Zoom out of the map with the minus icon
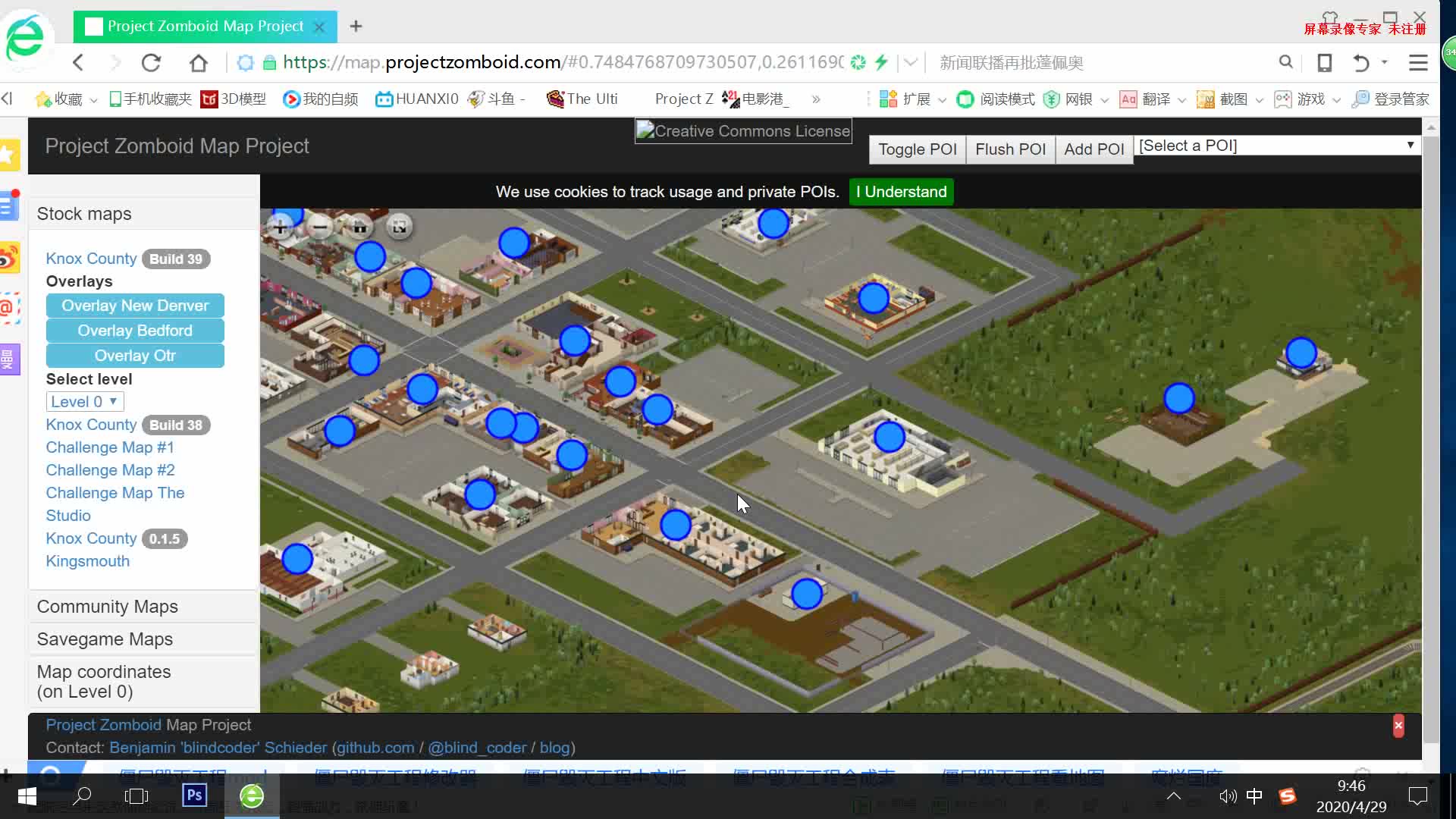Image resolution: width=1456 pixels, height=819 pixels. (x=320, y=226)
